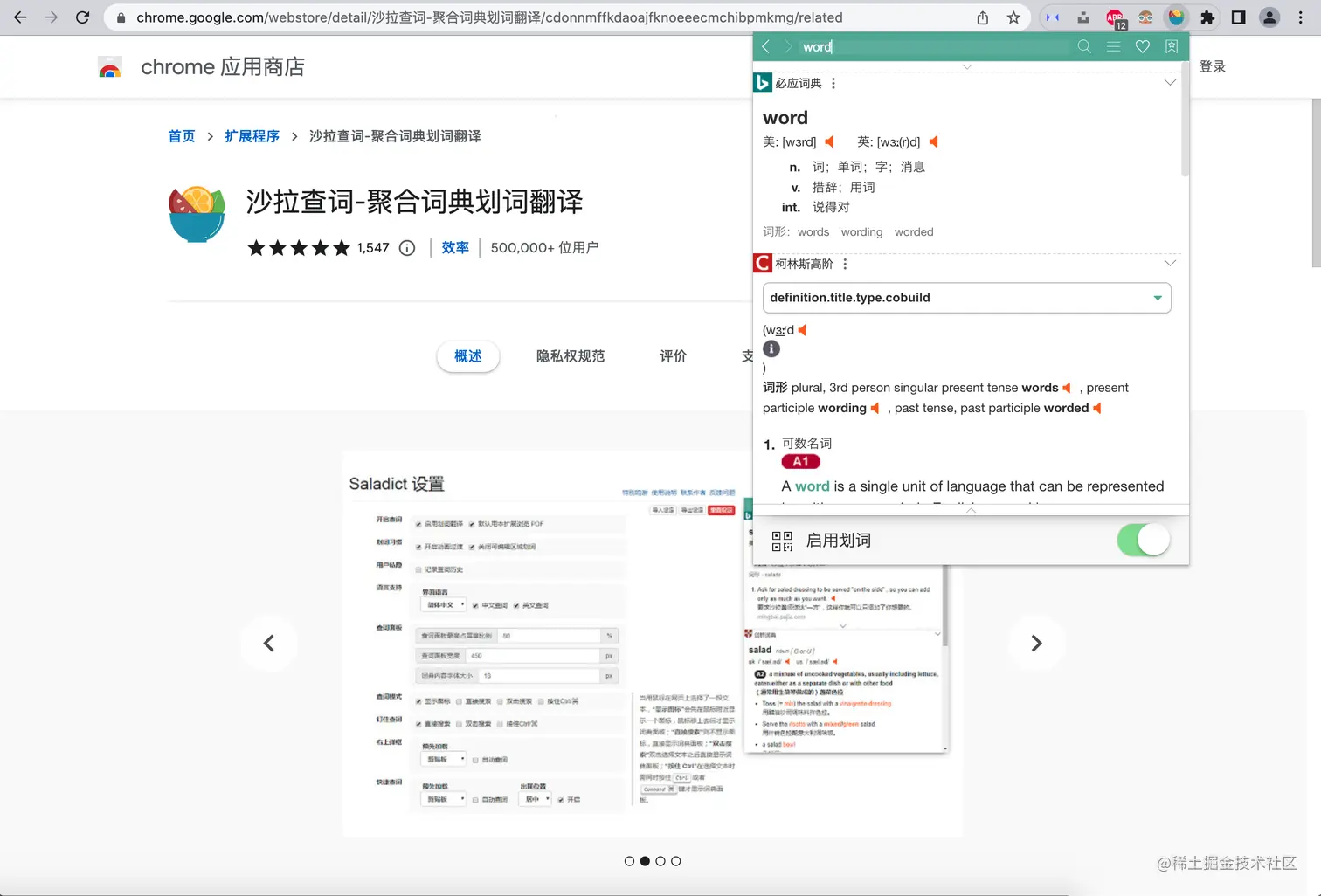
Task: Play Collins phonetic pronunciation speaker
Action: point(802,330)
